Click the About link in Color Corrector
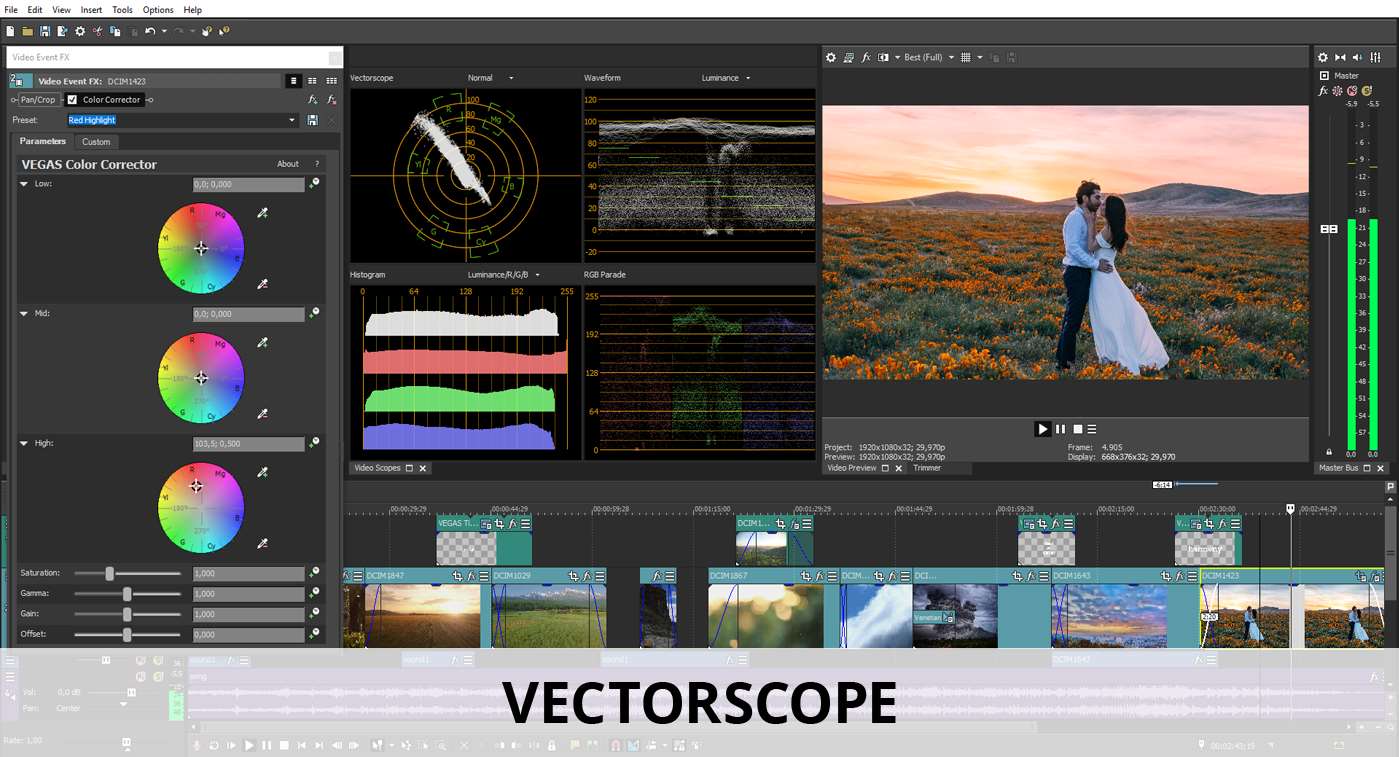Screen dimensions: 1399x757 288,164
